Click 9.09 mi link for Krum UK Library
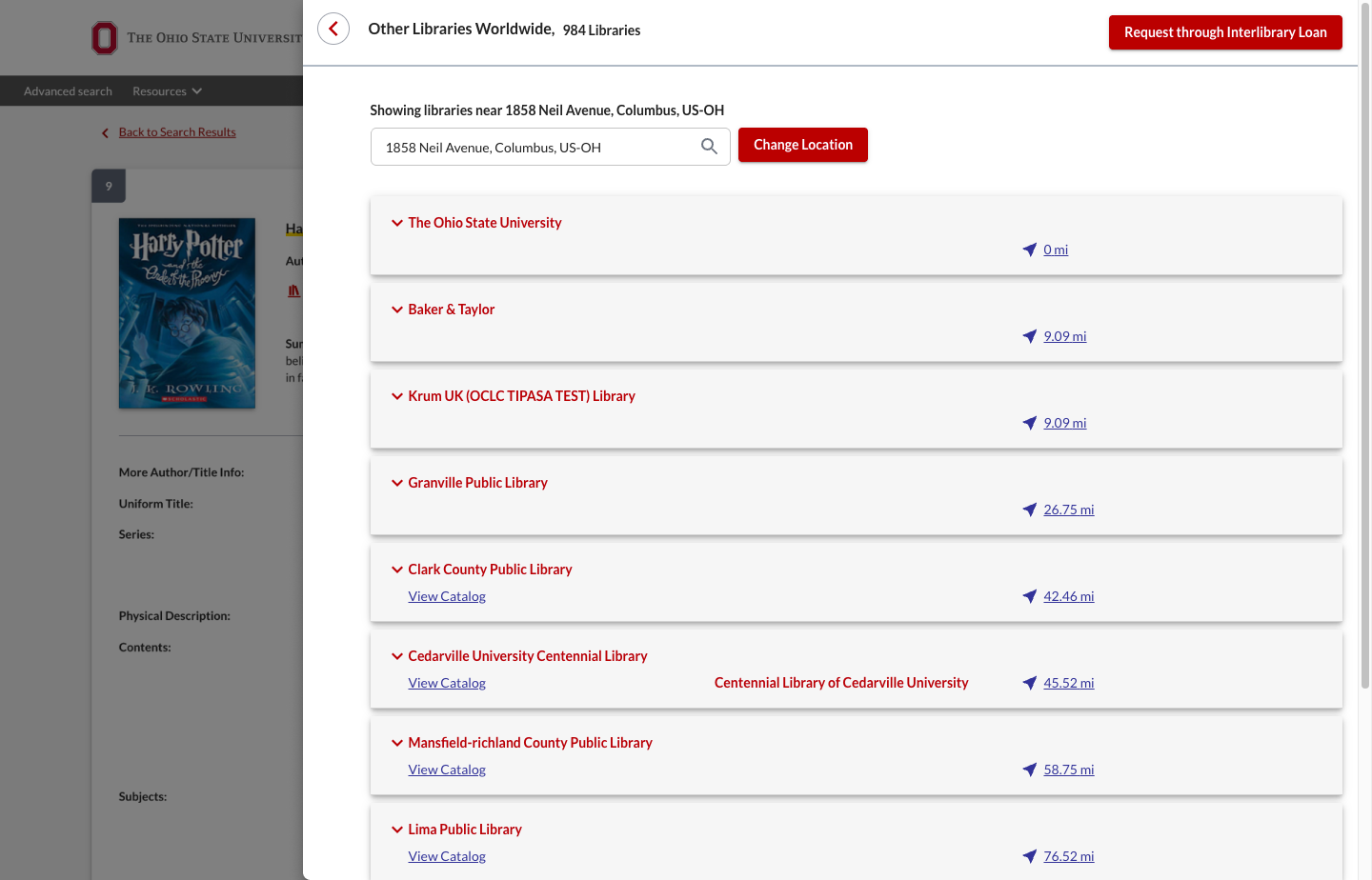Viewport: 1372px width, 880px height. (1065, 423)
